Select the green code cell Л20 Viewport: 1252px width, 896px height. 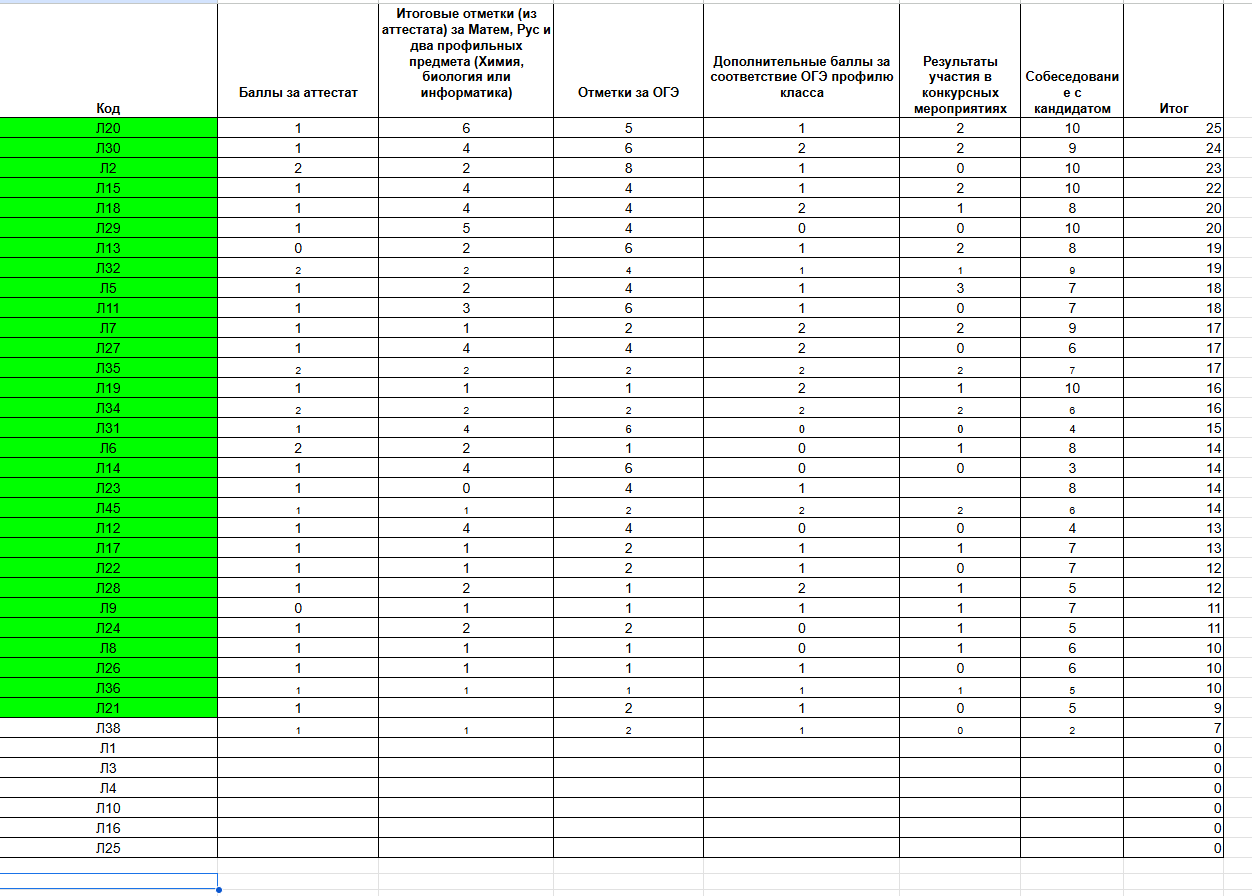pos(108,128)
